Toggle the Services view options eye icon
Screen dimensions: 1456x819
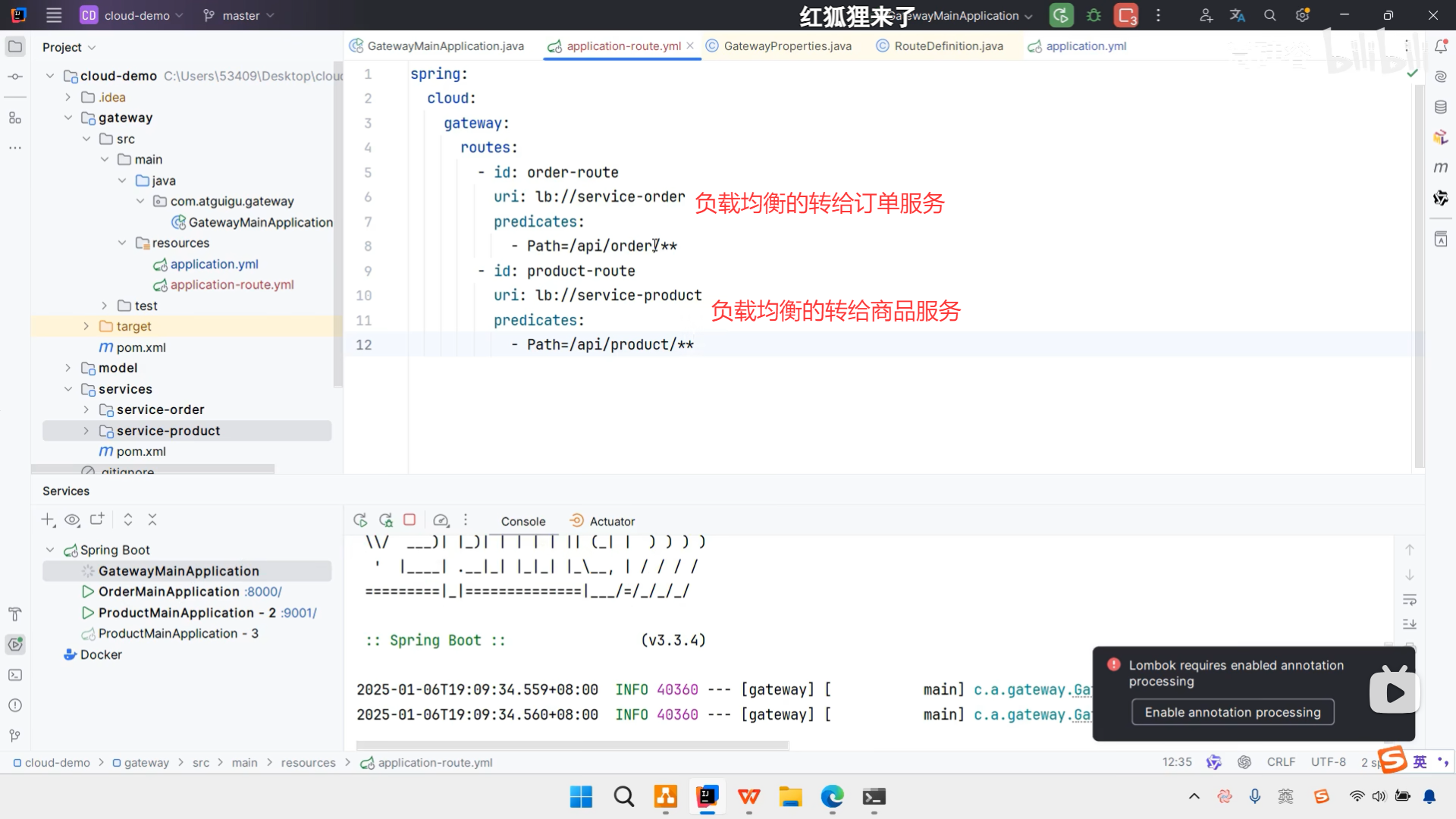click(72, 520)
